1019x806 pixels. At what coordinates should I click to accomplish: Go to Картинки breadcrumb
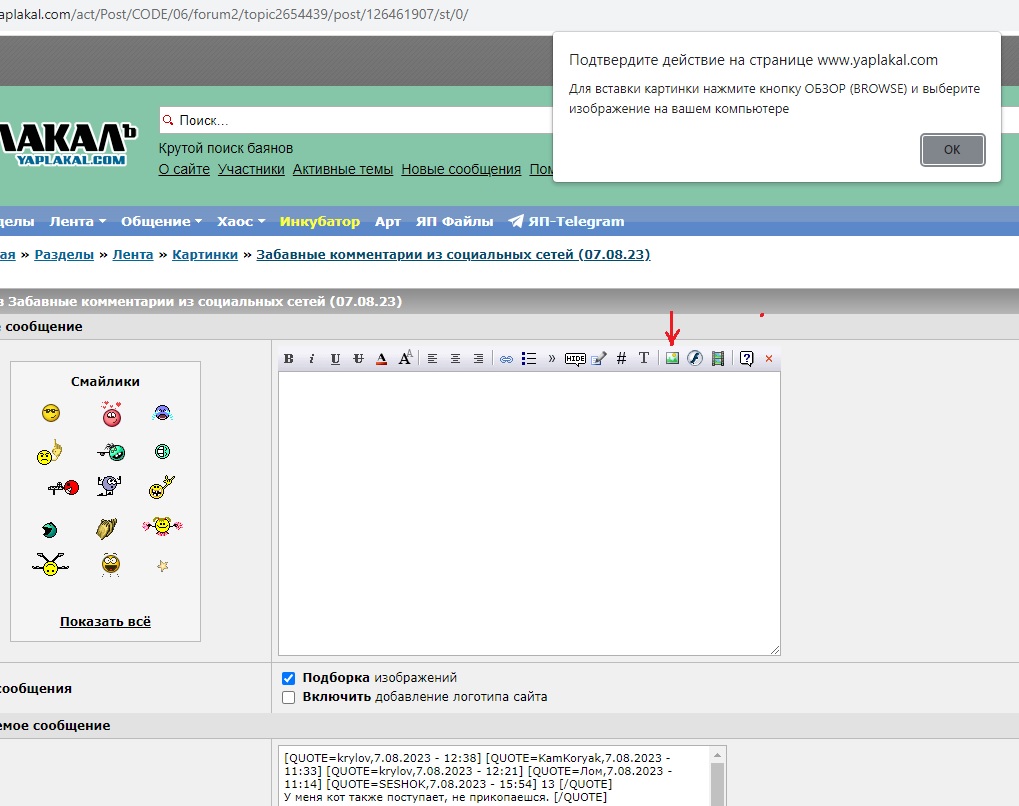(x=205, y=255)
